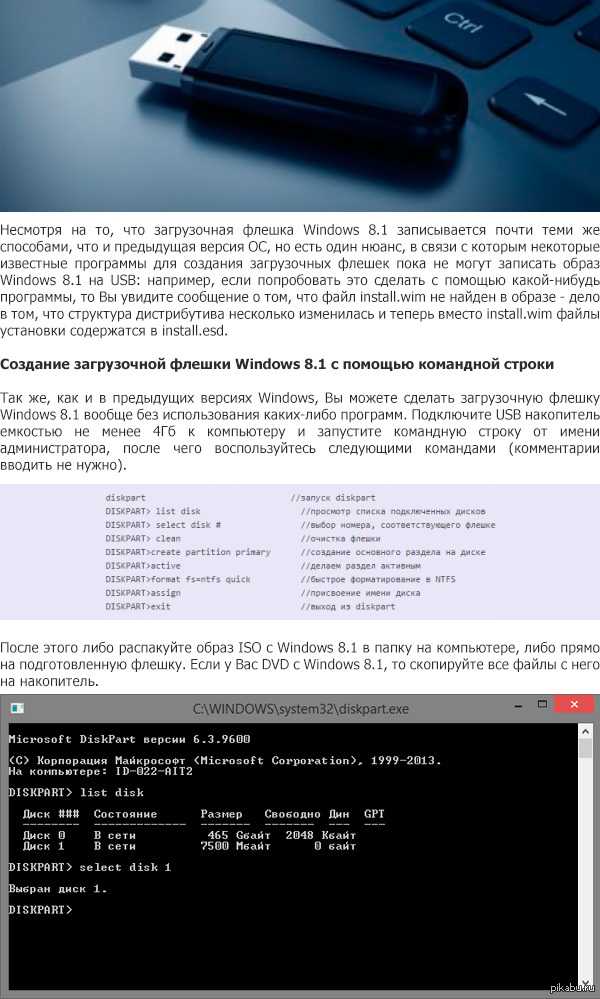This screenshot has width=600, height=999.
Task: Click 'DISKPART>active' code line
Action: (143, 566)
